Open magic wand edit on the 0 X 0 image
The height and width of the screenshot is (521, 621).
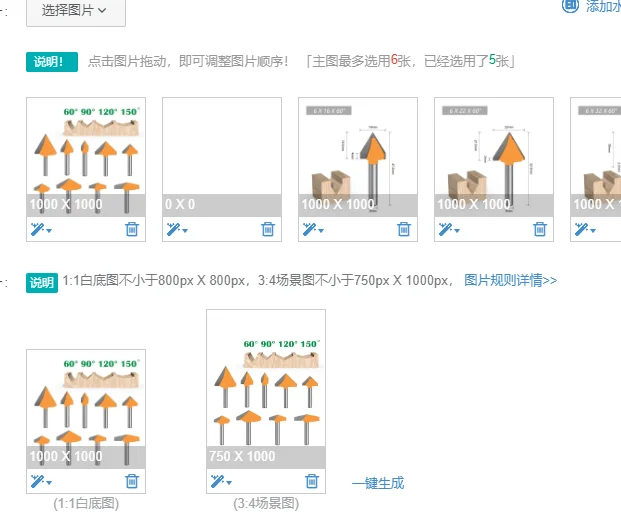click(173, 229)
